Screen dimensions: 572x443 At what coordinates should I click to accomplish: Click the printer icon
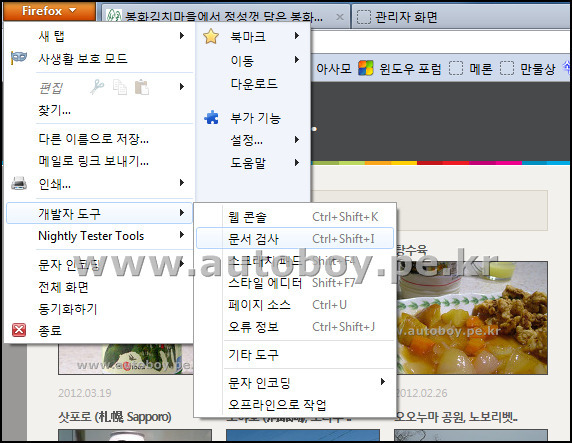pyautogui.click(x=19, y=183)
